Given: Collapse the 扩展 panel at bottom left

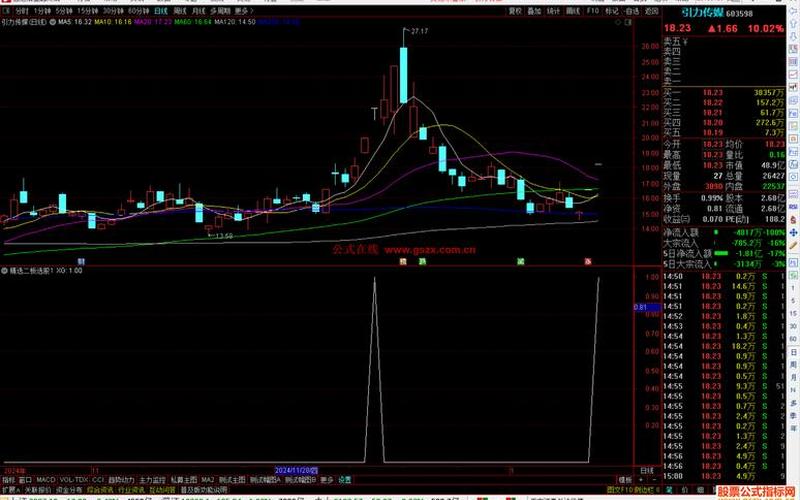Looking at the screenshot, I should (x=10, y=490).
